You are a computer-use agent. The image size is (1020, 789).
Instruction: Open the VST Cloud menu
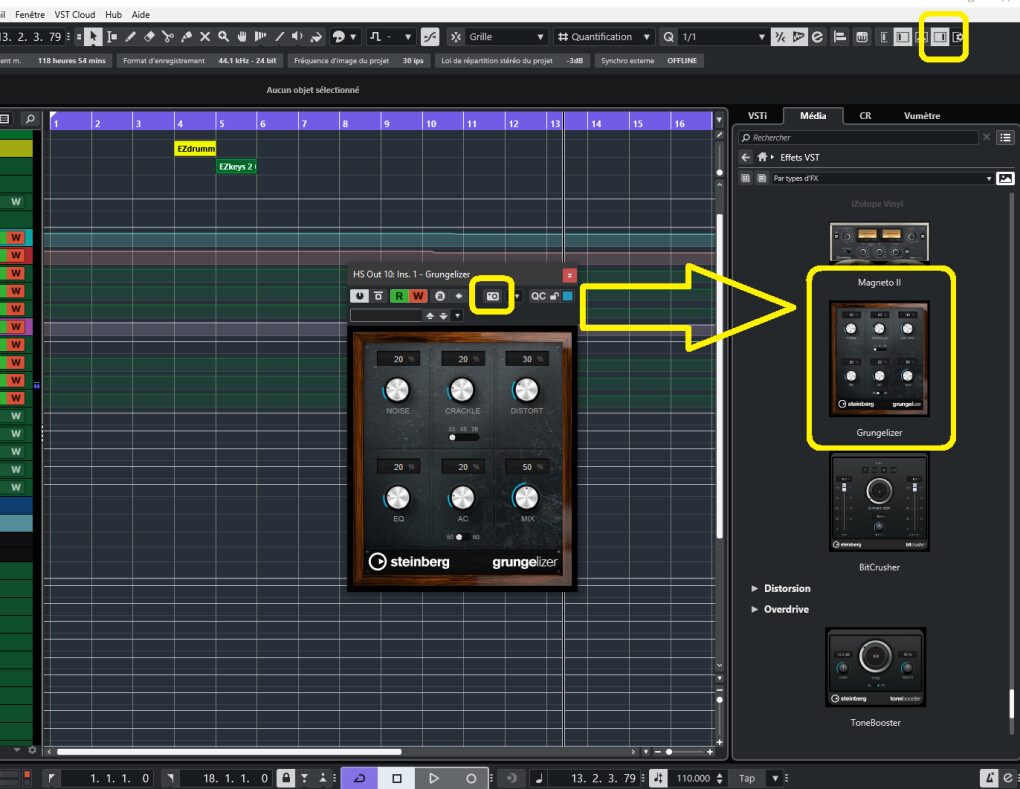point(75,14)
